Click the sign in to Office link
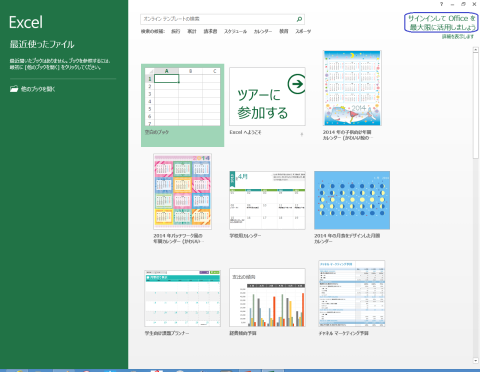The width and height of the screenshot is (480, 372). [441, 23]
